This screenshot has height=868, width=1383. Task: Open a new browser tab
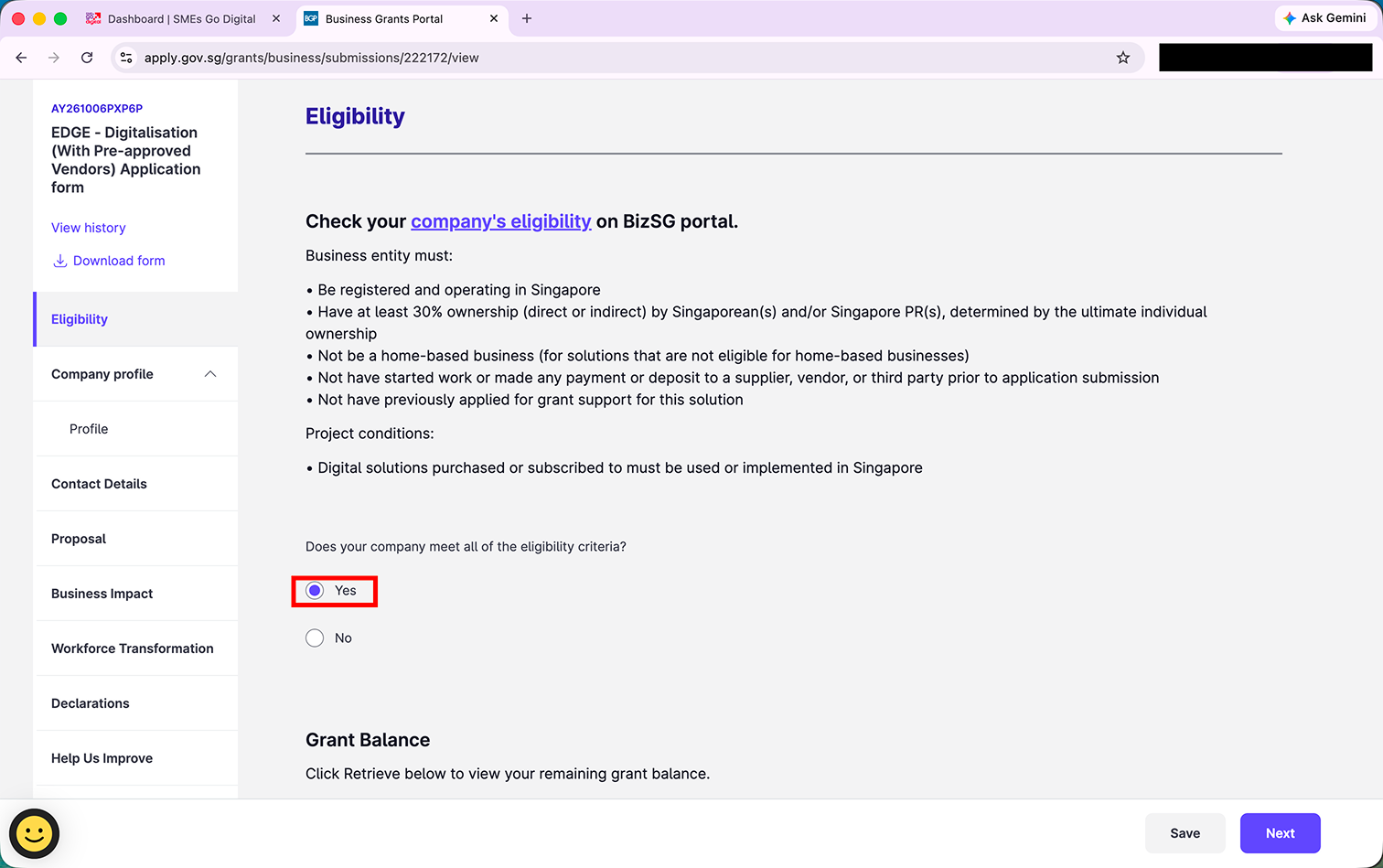point(527,18)
